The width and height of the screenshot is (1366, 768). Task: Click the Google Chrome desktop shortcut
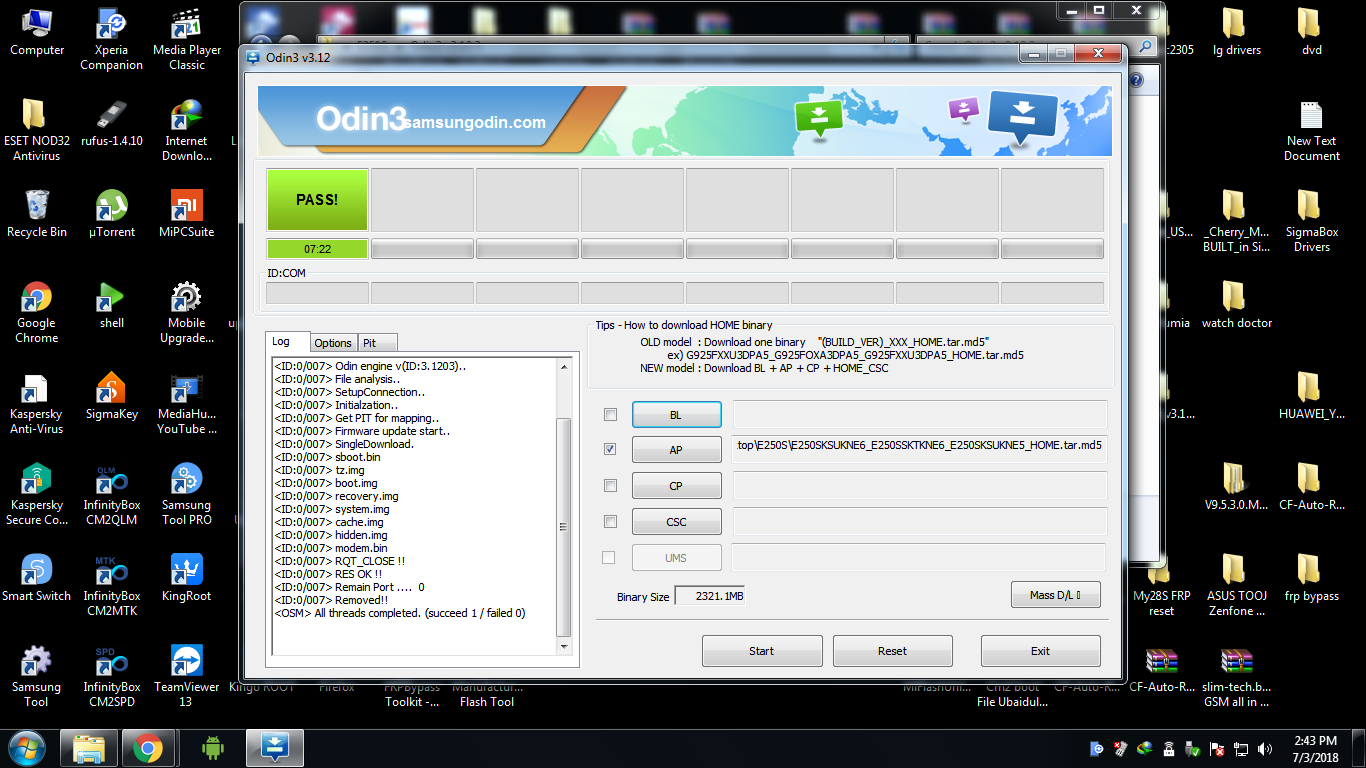37,313
